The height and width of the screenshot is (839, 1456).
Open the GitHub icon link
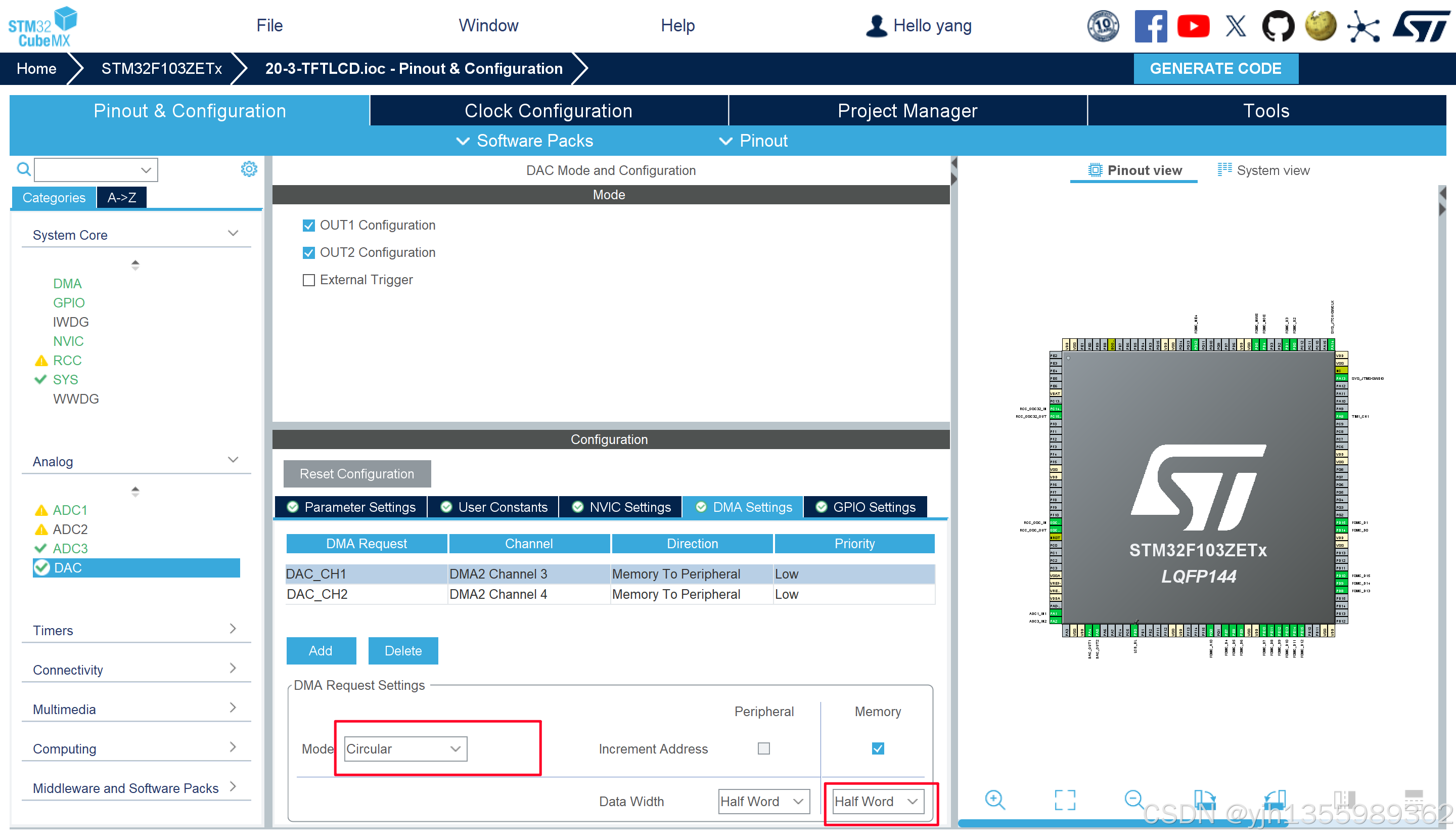click(x=1278, y=26)
